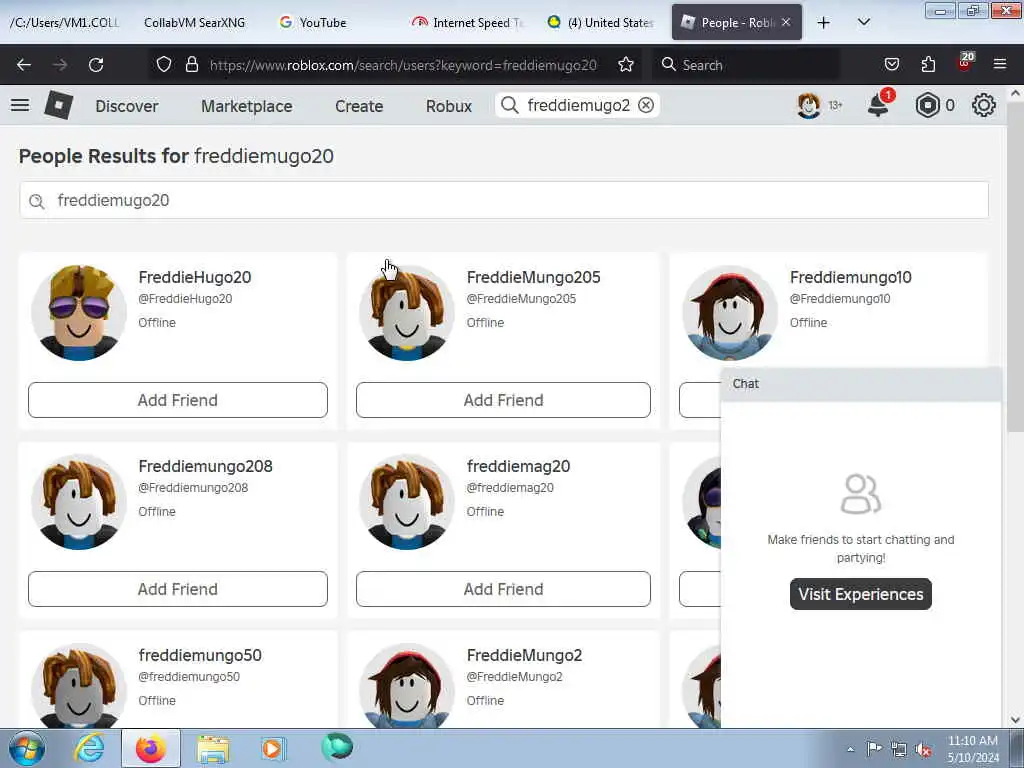
Task: Open the taskbar clock showing 11:10 AM
Action: [972, 749]
